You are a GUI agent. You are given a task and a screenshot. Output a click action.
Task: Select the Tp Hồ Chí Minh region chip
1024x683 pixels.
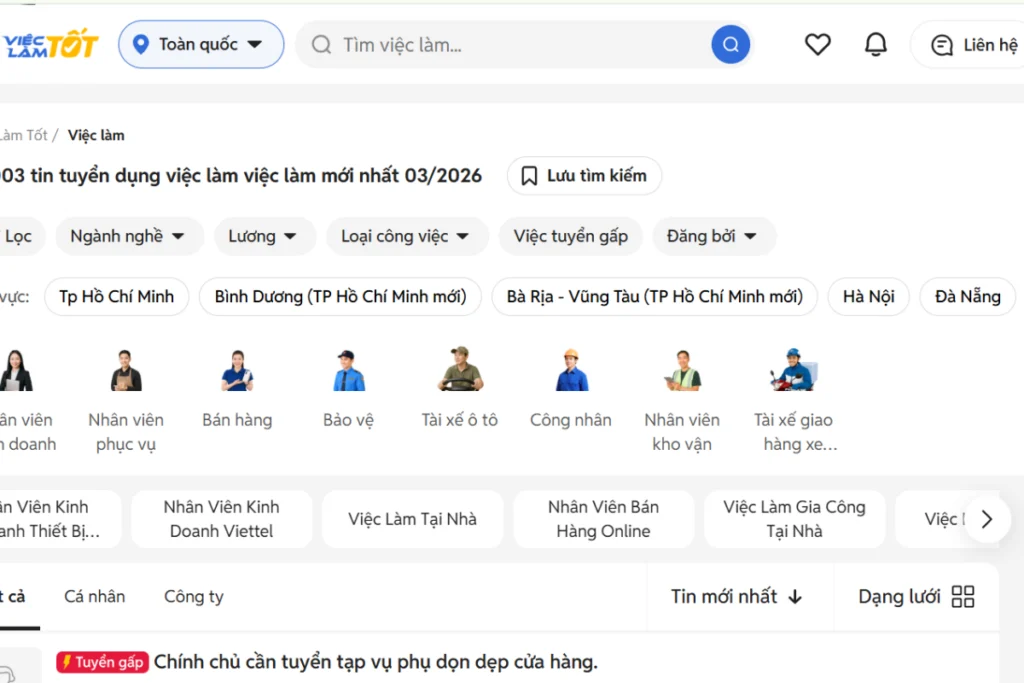pyautogui.click(x=117, y=296)
